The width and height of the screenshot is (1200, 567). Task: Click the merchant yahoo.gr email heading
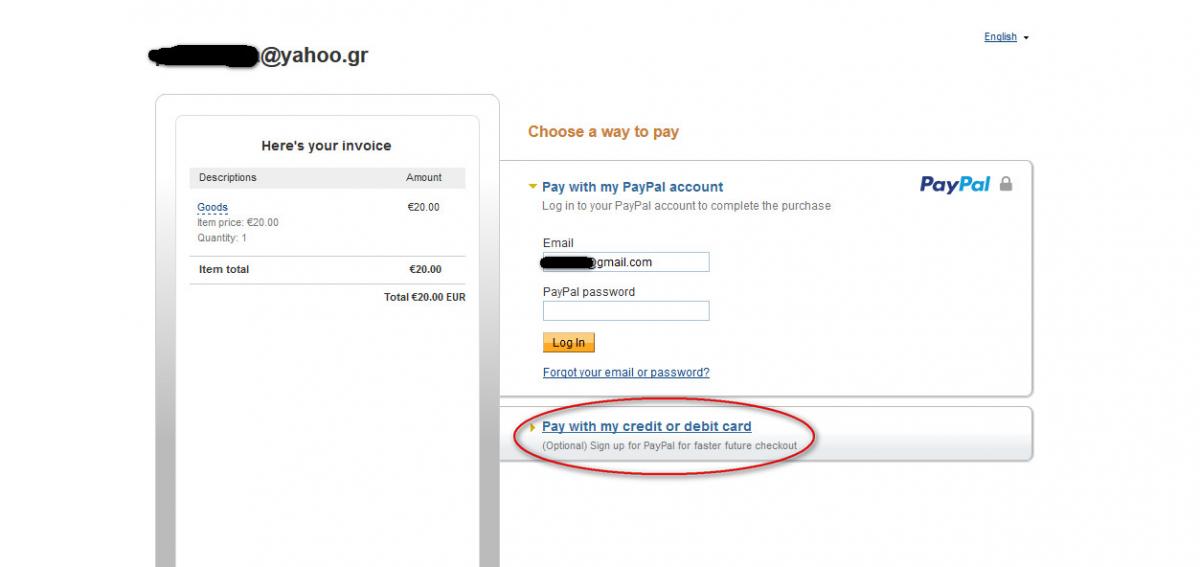pos(258,56)
